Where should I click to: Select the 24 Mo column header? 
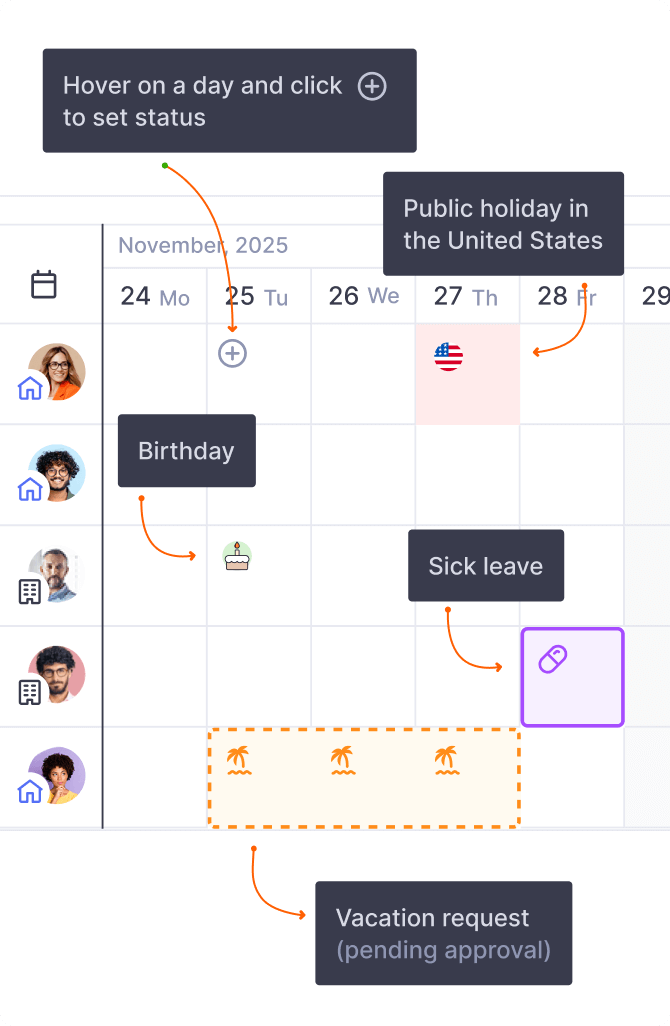[155, 296]
